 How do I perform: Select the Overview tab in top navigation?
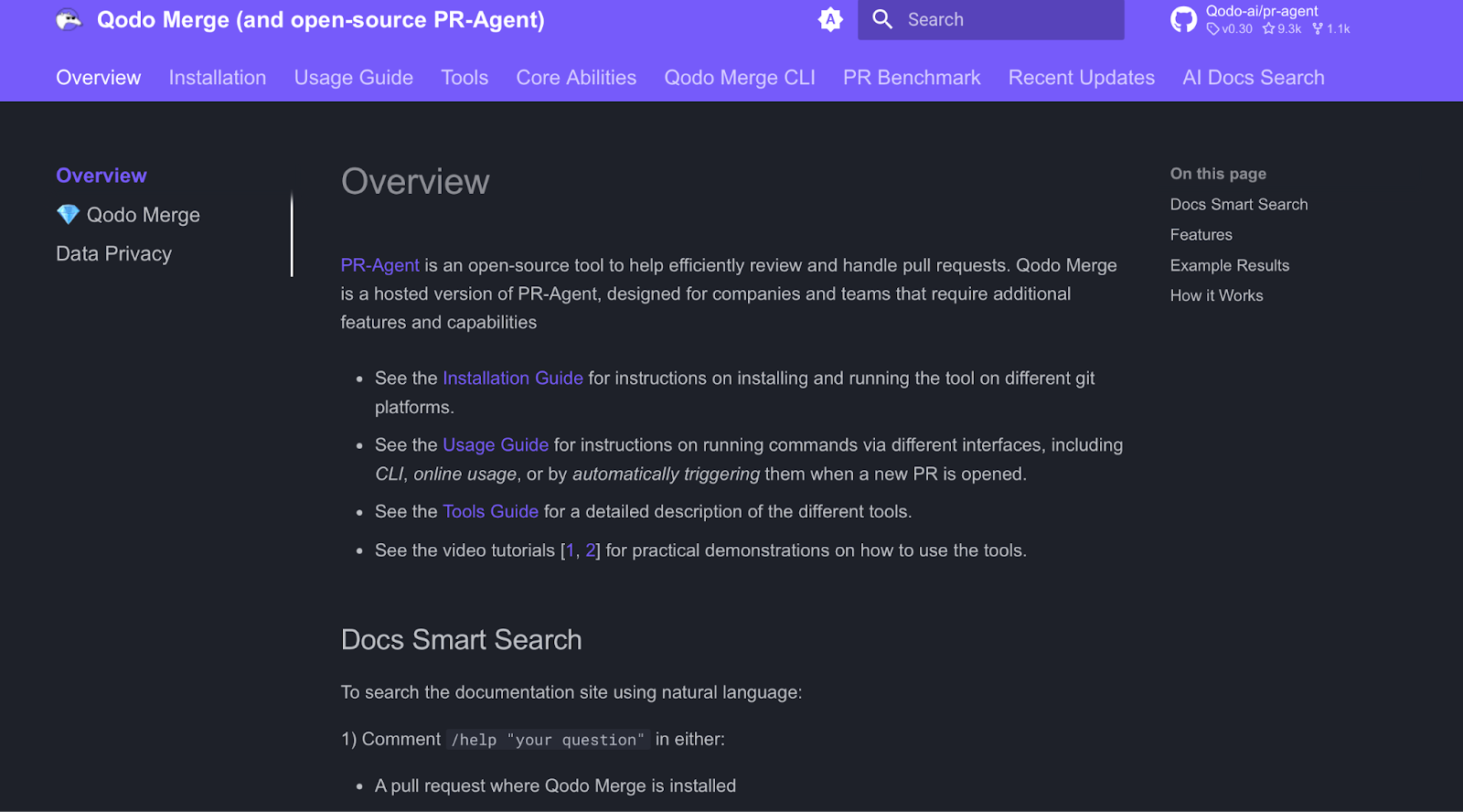(x=99, y=78)
